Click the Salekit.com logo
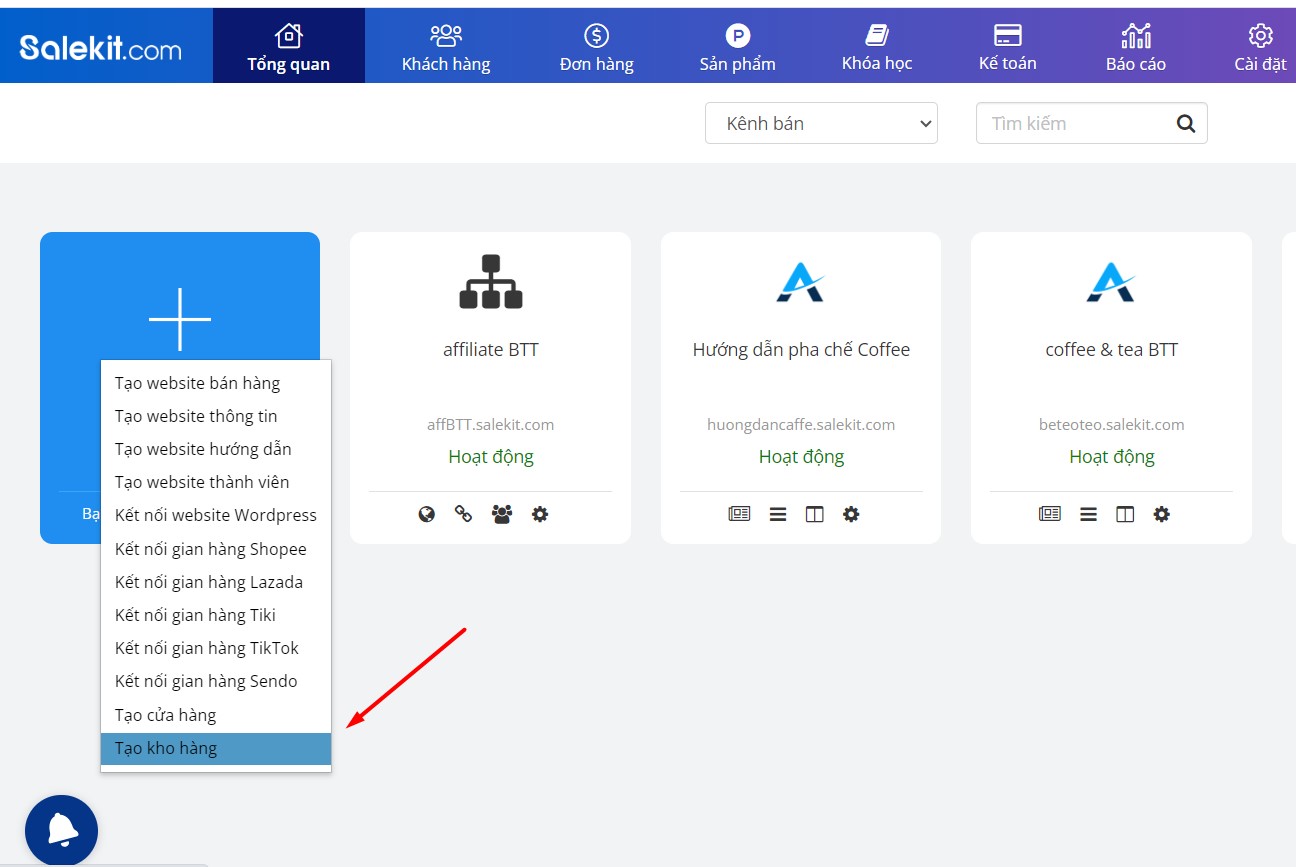This screenshot has width=1296, height=867. pos(101,47)
